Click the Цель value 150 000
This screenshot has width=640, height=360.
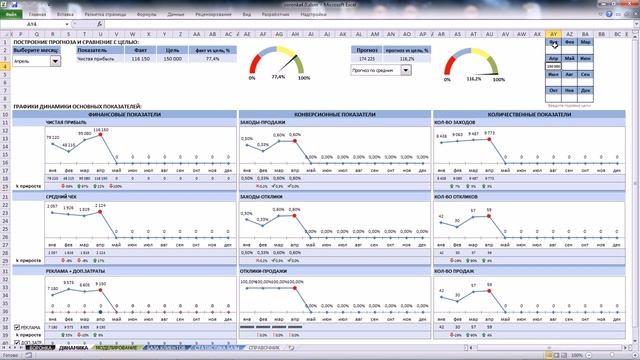(x=173, y=59)
